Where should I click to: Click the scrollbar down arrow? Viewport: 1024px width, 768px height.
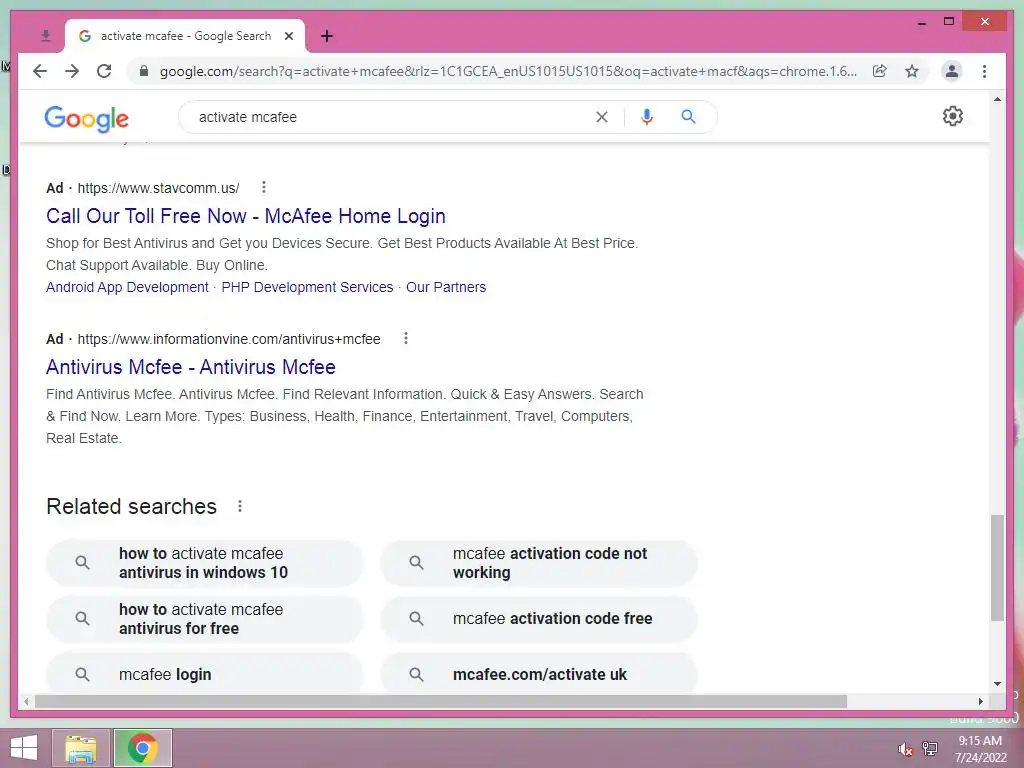(x=997, y=684)
